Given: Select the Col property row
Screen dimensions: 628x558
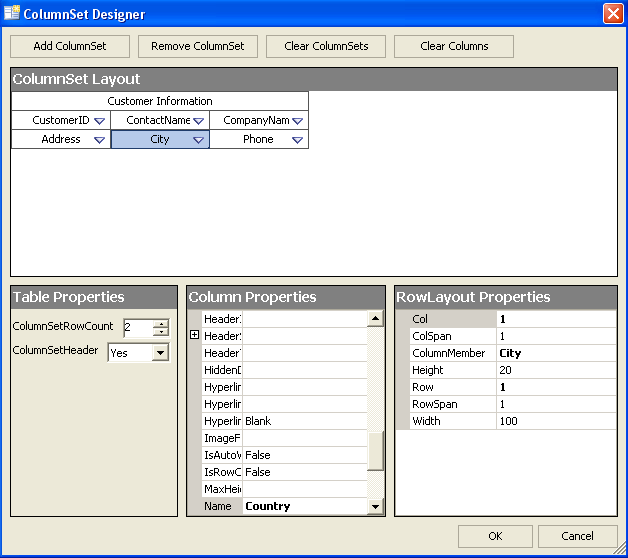Looking at the screenshot, I should click(x=513, y=319).
